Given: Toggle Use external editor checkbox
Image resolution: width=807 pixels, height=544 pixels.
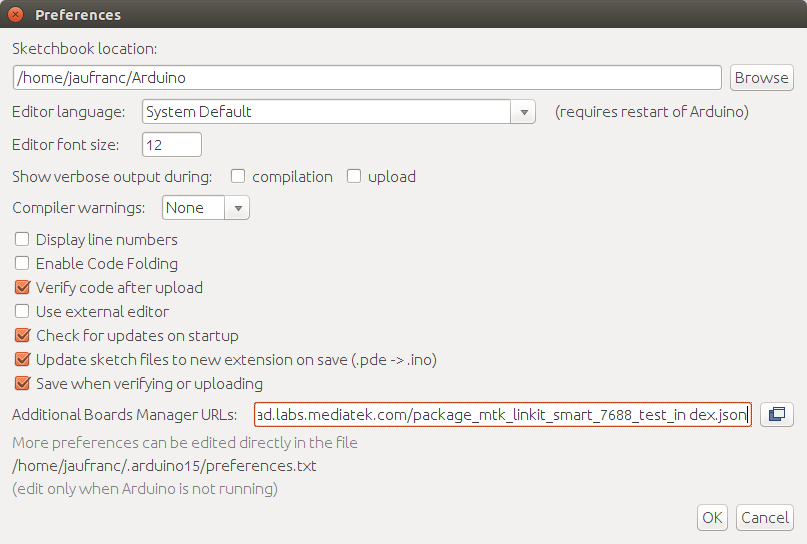Looking at the screenshot, I should (22, 311).
